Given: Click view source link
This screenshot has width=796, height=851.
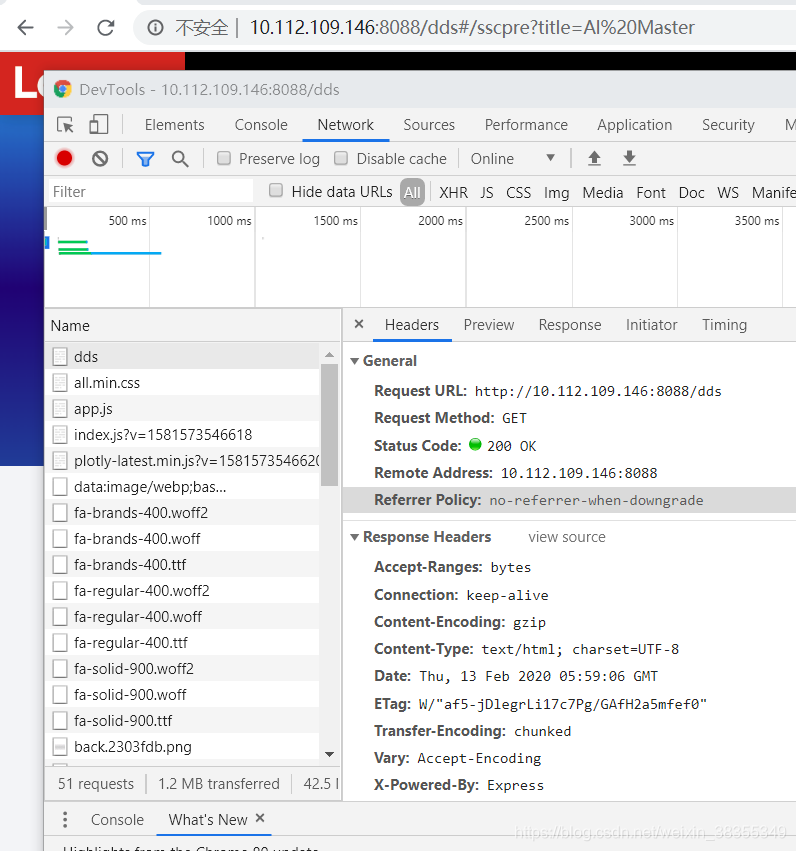Looking at the screenshot, I should click(x=566, y=537).
